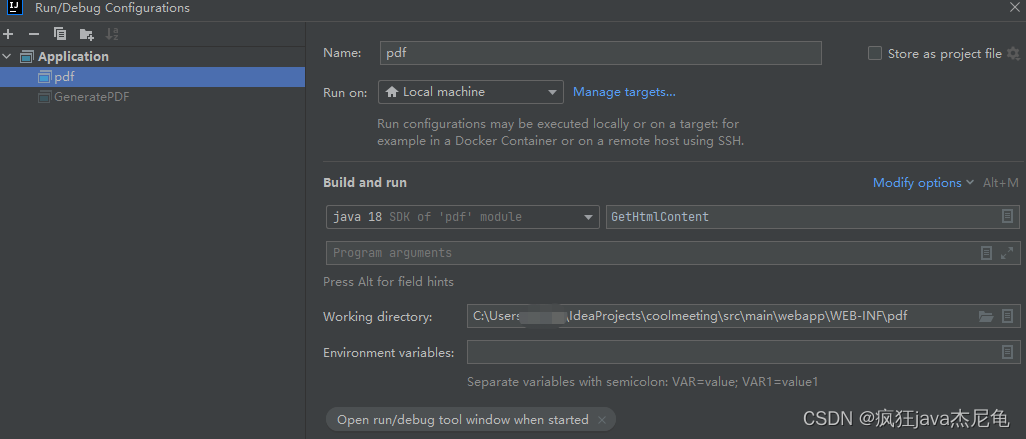Select the GeneratePDF configuration

(91, 97)
